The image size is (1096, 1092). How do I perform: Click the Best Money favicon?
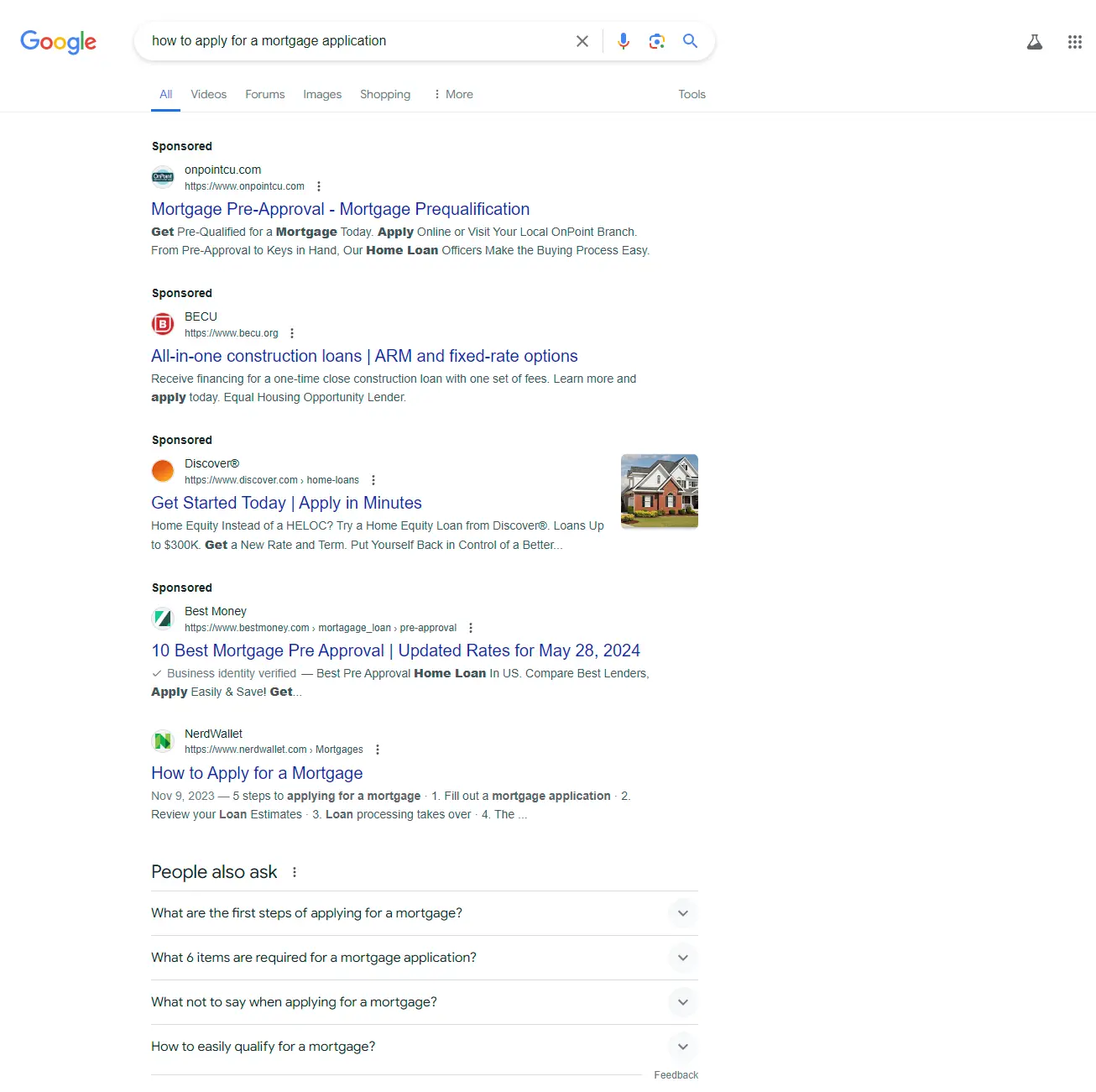(163, 619)
